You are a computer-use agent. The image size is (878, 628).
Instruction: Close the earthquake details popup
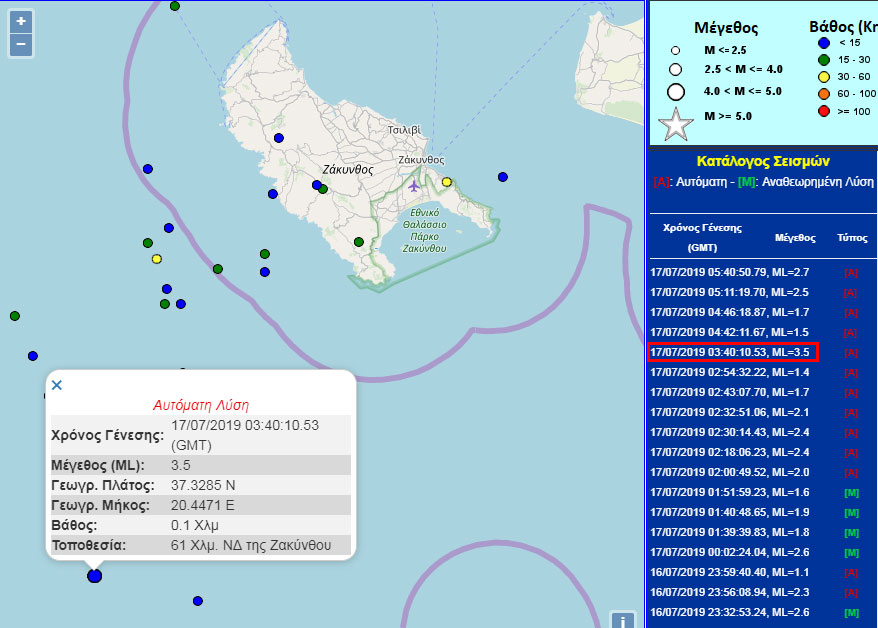click(x=57, y=385)
